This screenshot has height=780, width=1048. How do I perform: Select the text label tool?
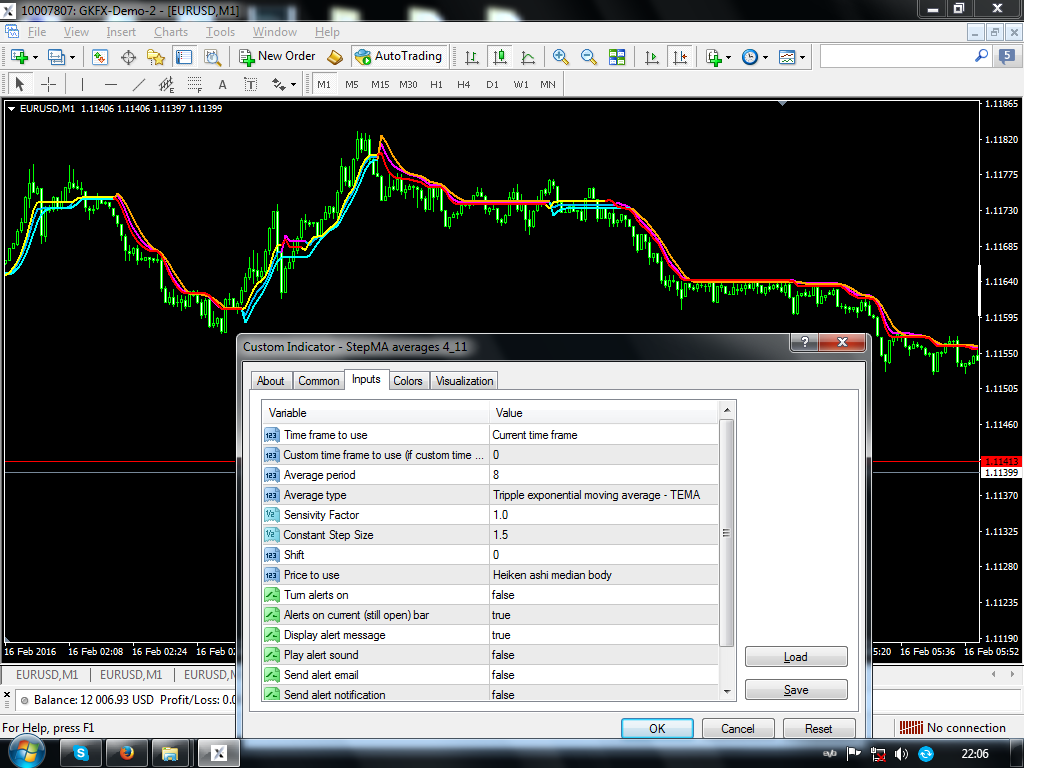click(251, 84)
